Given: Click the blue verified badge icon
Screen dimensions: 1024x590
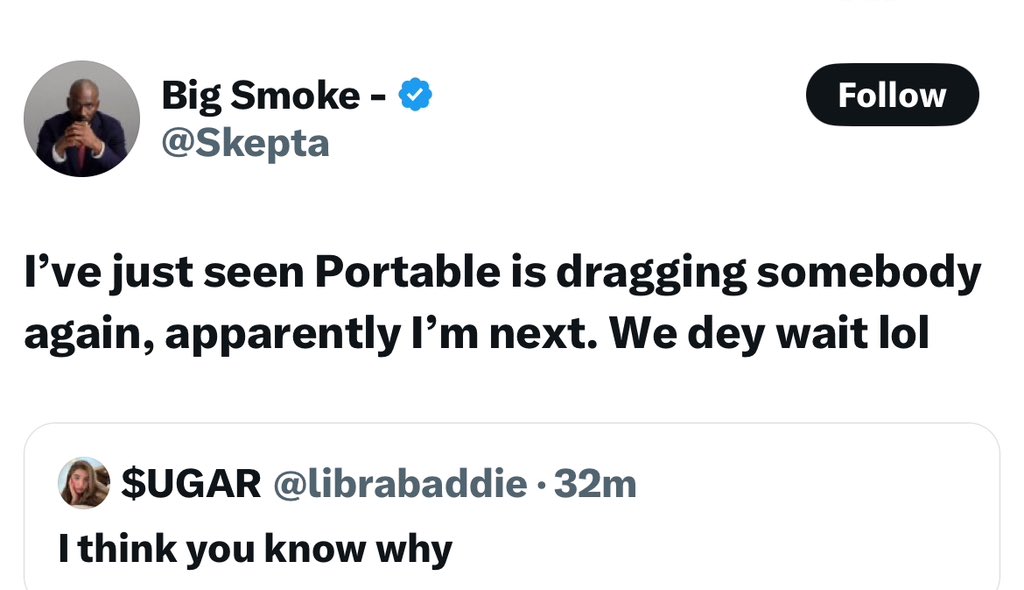Looking at the screenshot, I should pos(415,95).
